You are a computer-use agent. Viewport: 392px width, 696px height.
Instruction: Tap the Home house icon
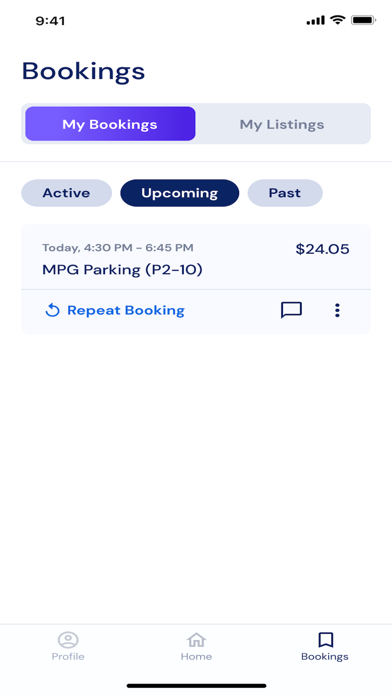click(x=196, y=640)
